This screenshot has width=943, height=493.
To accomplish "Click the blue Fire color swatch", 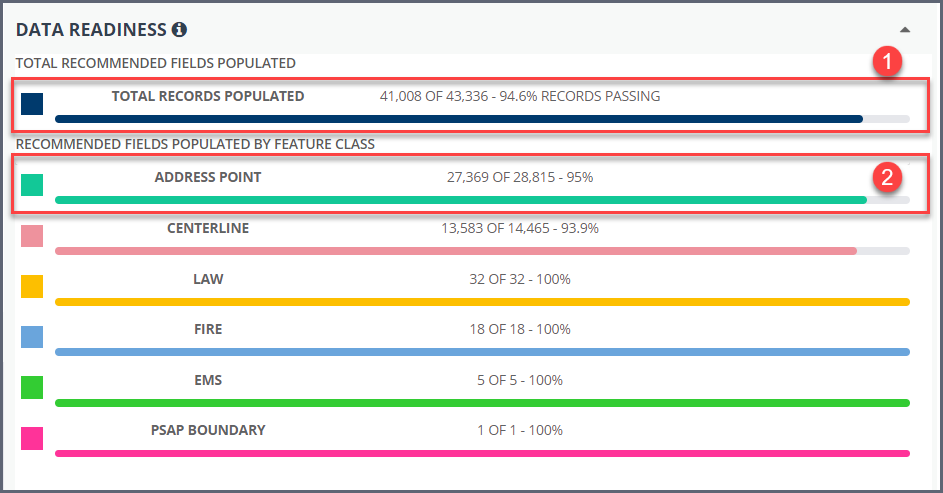I will click(x=32, y=337).
